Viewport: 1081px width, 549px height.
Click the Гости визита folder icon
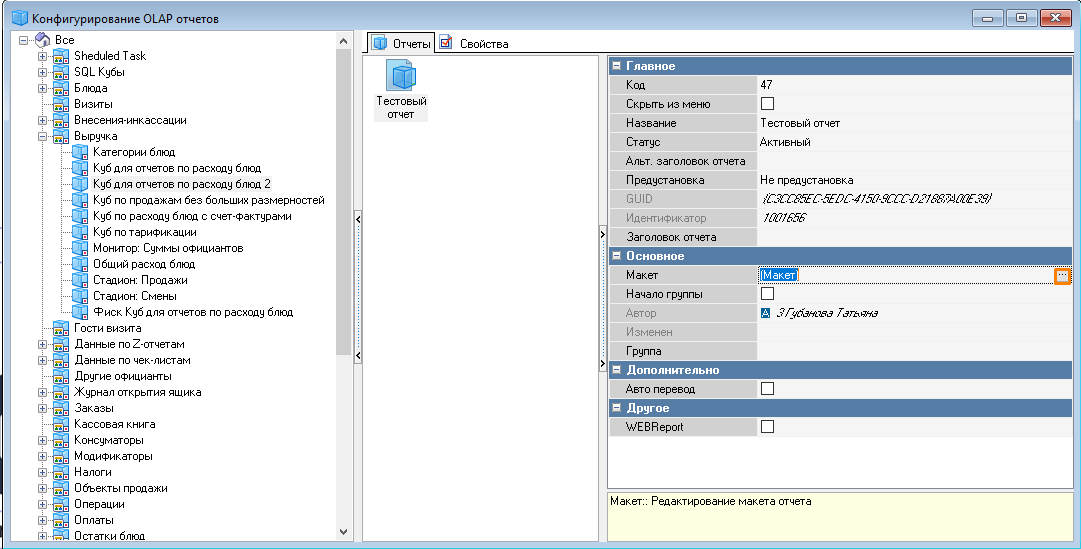pyautogui.click(x=61, y=328)
